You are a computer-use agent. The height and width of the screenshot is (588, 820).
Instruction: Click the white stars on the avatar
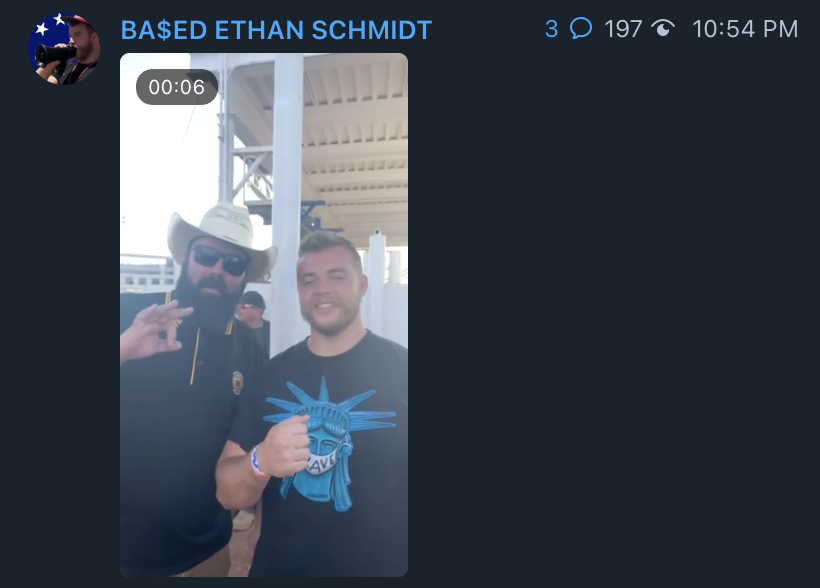point(50,24)
